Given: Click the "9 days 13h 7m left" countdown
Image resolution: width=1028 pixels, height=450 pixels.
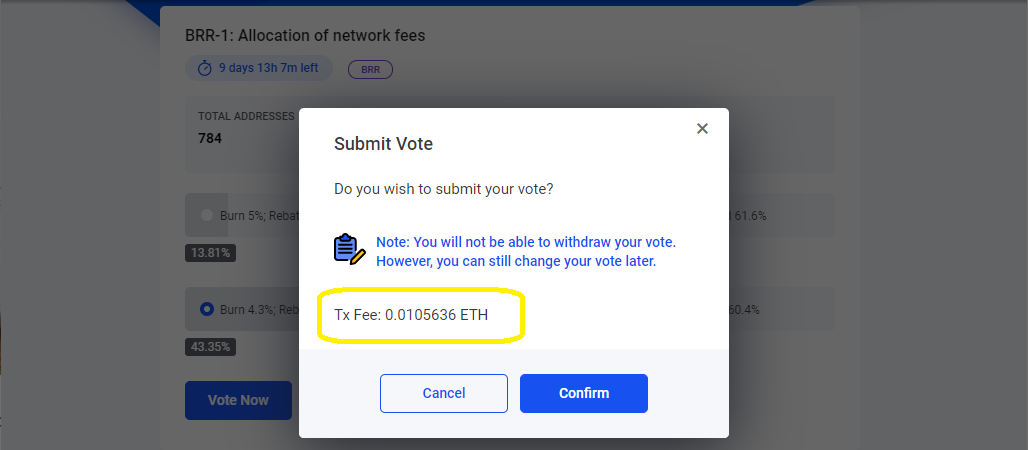Looking at the screenshot, I should pos(268,69).
